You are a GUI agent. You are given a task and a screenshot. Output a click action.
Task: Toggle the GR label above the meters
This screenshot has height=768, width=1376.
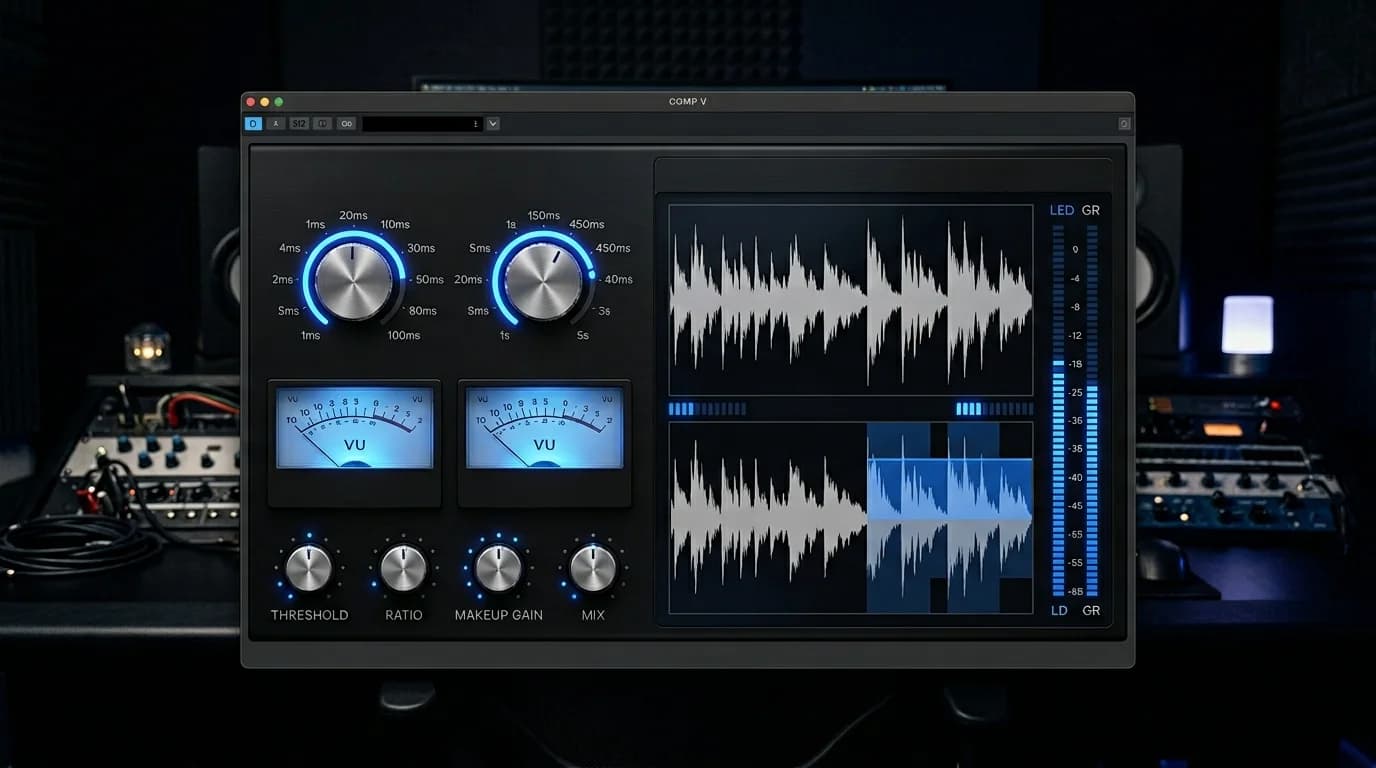tap(1090, 210)
